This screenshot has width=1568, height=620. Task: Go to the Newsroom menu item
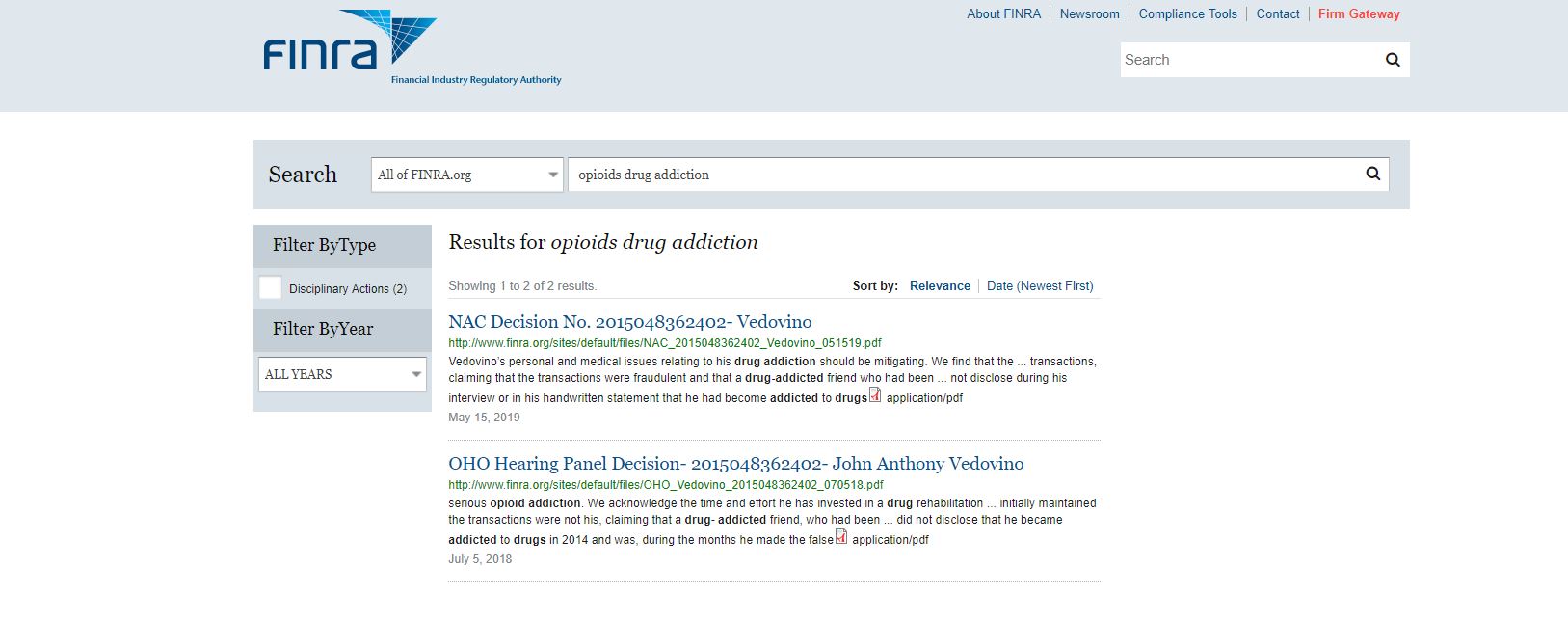click(x=1089, y=13)
